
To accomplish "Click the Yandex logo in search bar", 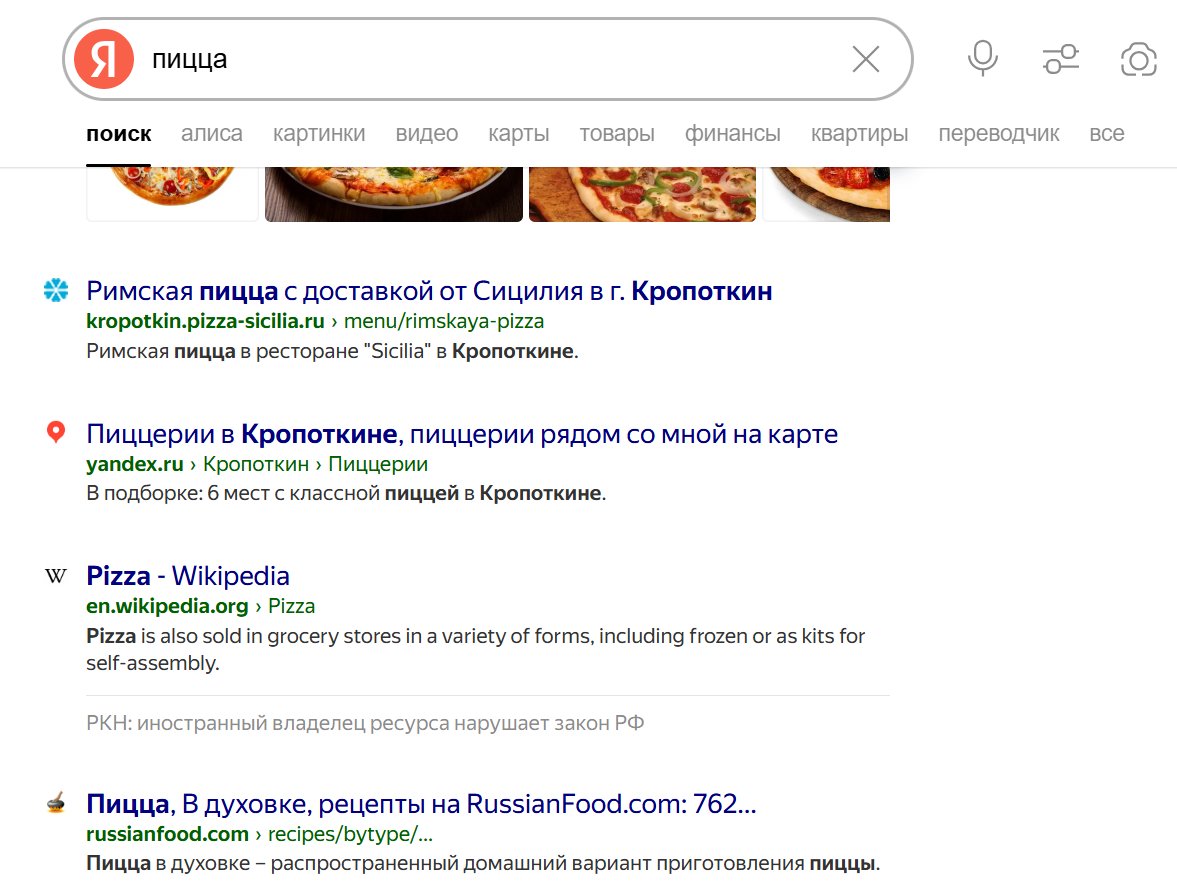I will (103, 60).
